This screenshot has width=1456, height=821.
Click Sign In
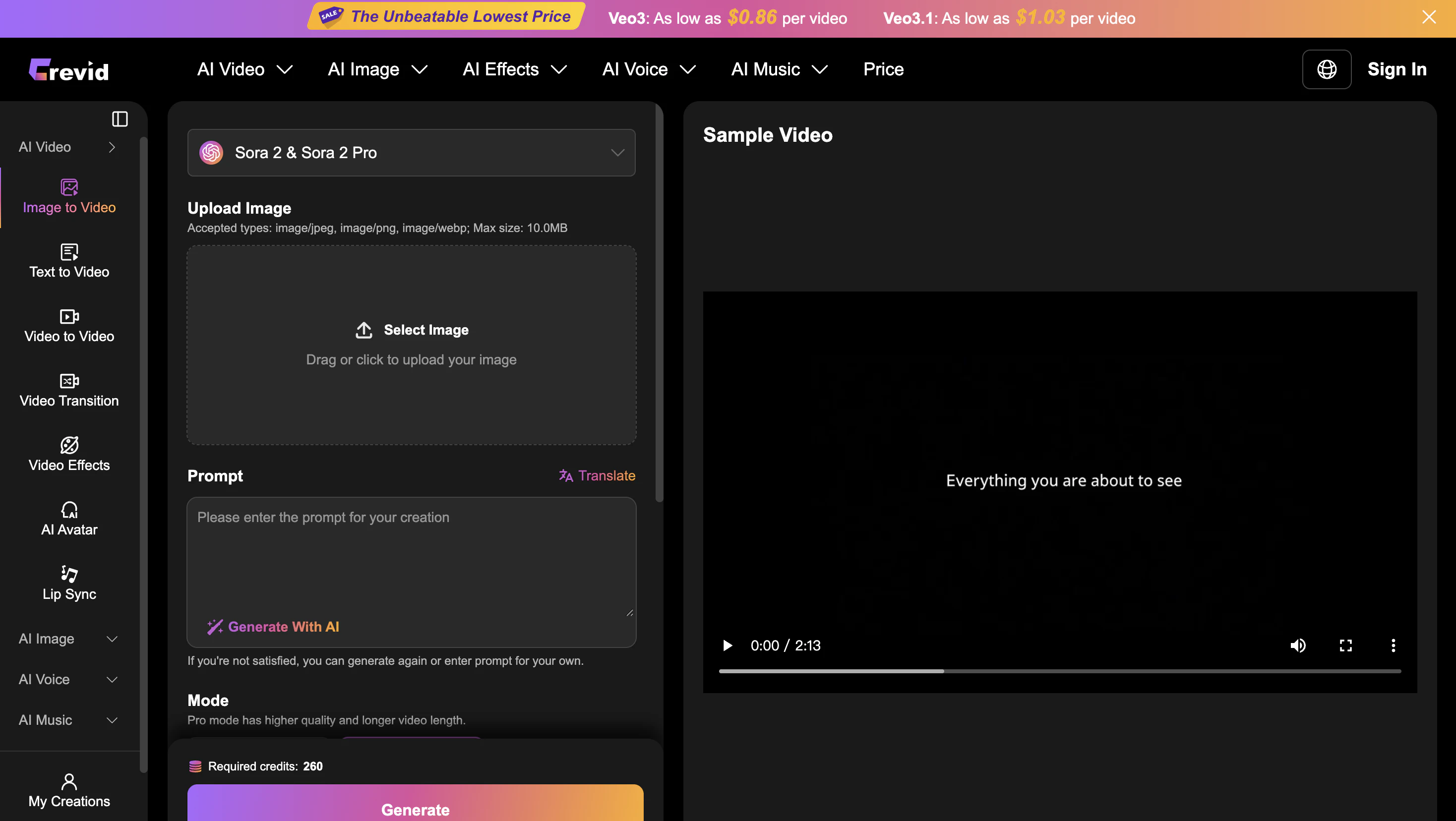(1397, 69)
